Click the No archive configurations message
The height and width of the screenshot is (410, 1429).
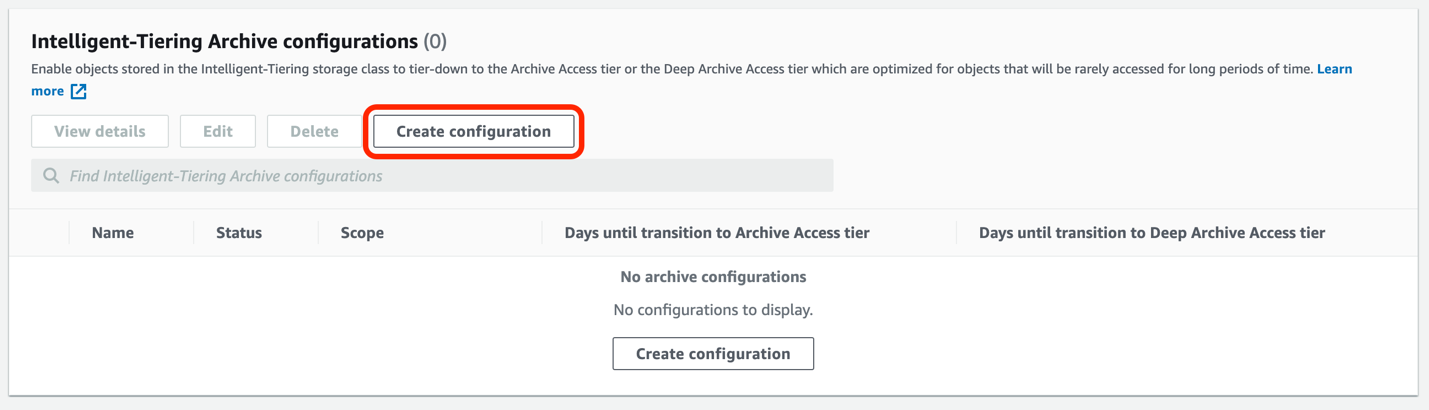[x=713, y=277]
